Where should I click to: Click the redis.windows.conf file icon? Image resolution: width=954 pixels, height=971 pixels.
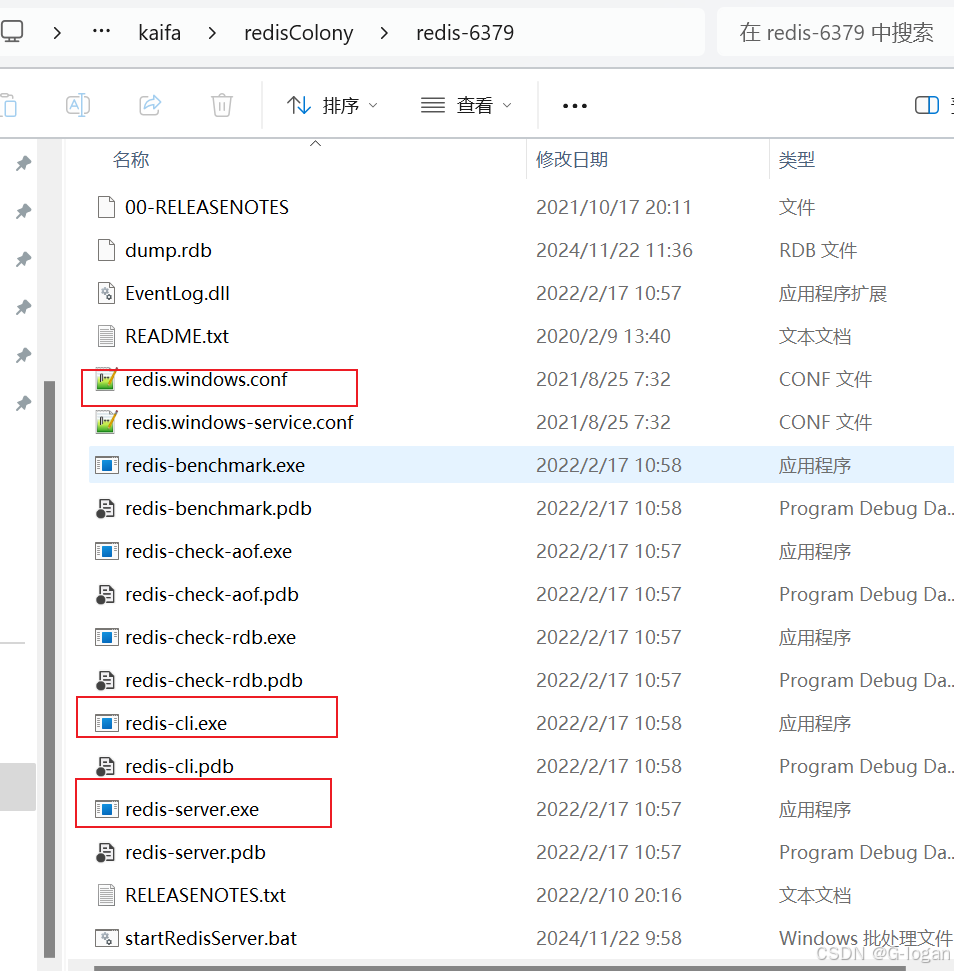[106, 379]
